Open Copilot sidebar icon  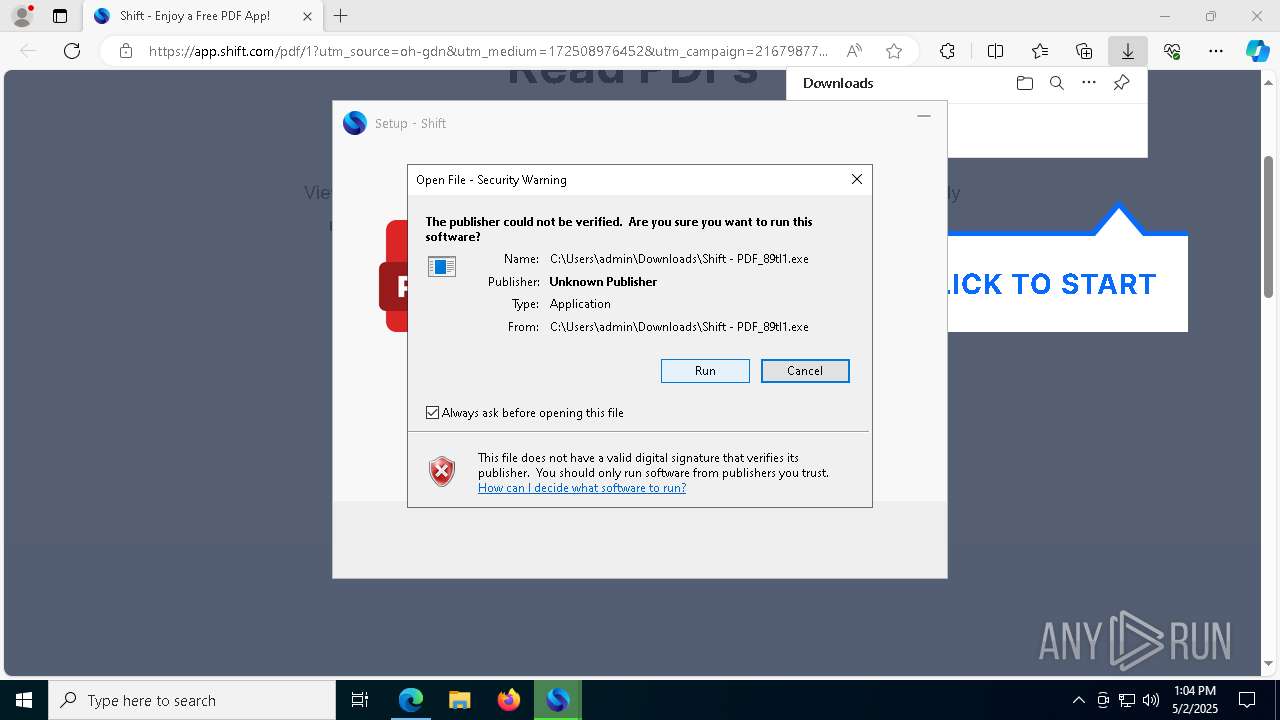[1257, 51]
